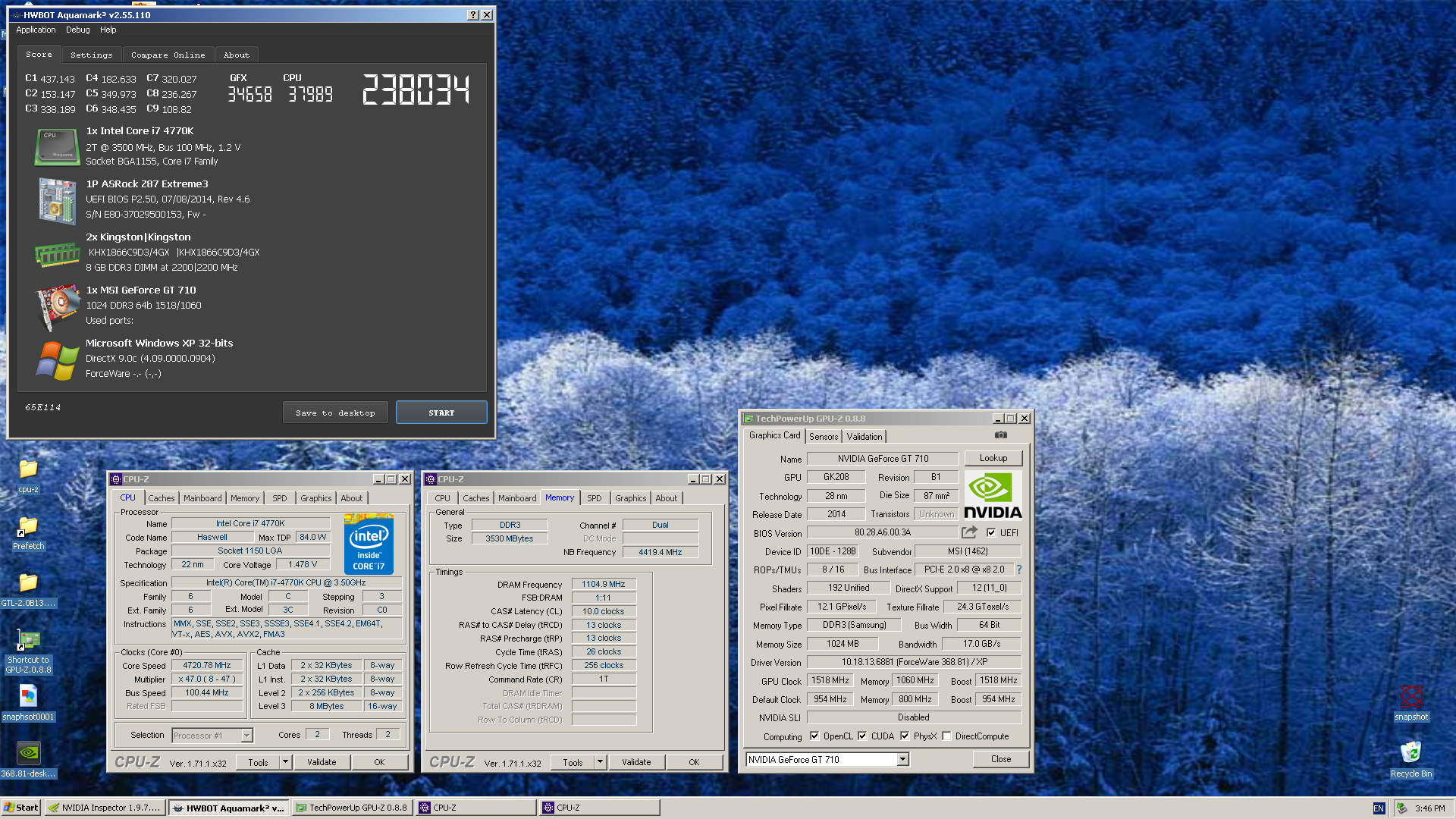Open SPD tab in CPU-Z Memory window

tap(595, 498)
